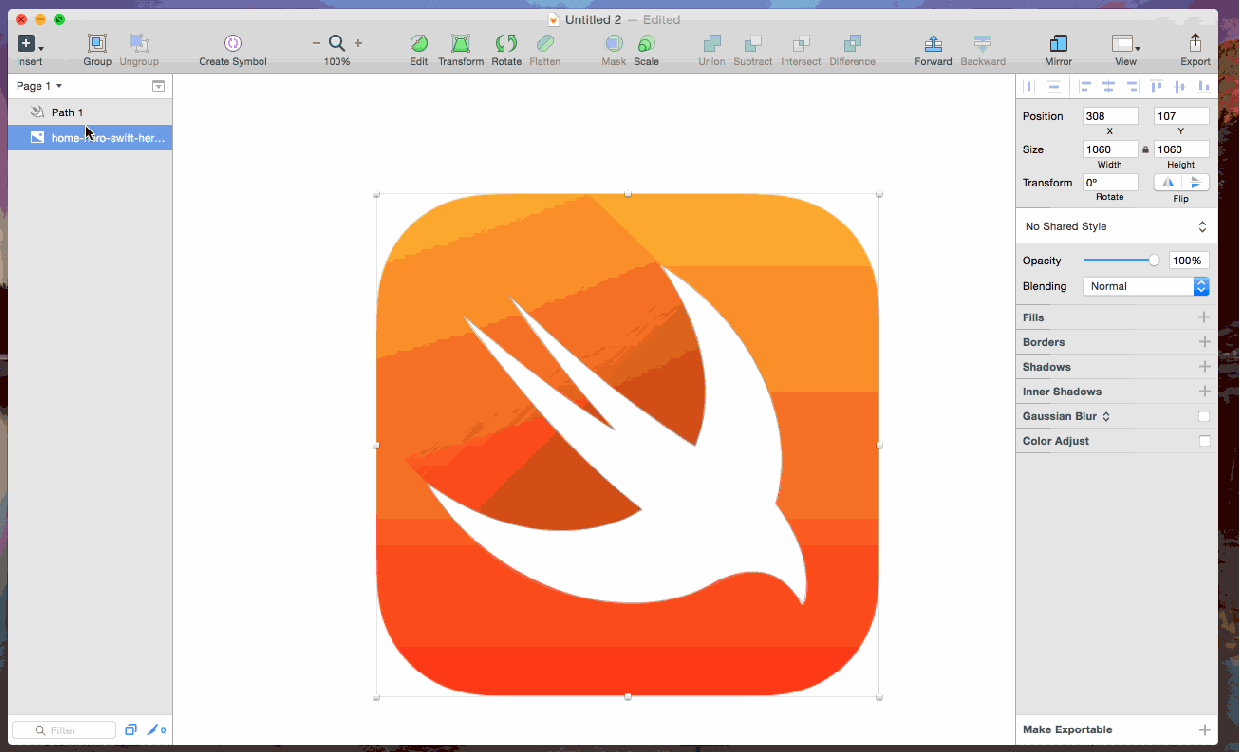
Task: Click the Rotate tool icon
Action: point(506,44)
